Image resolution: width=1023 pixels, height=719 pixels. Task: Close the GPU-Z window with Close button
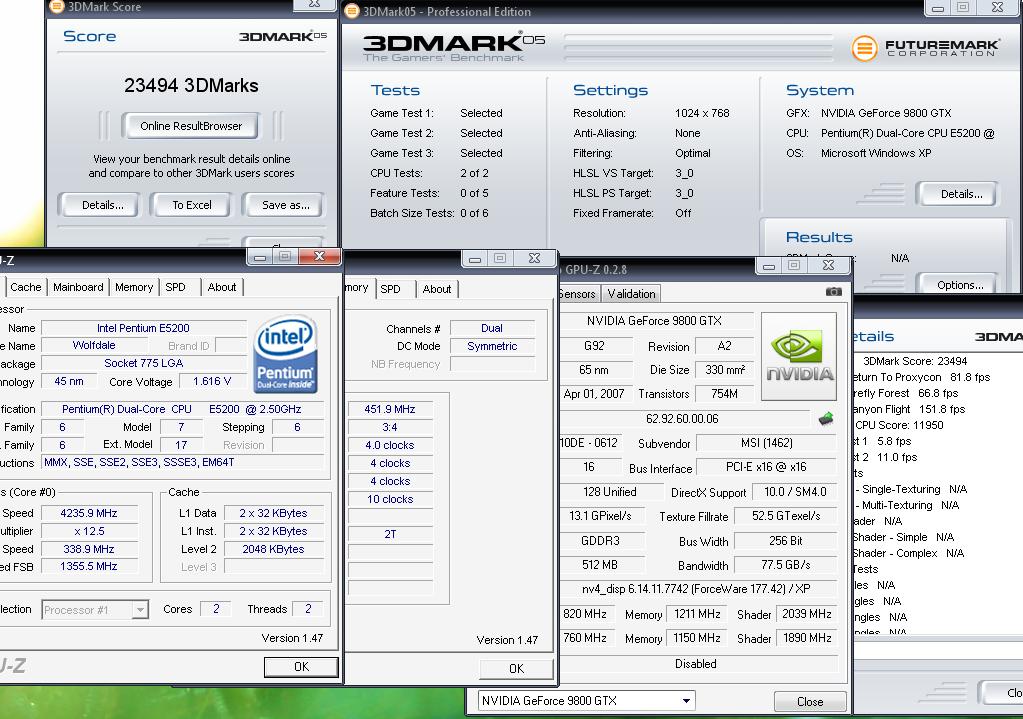coord(810,702)
